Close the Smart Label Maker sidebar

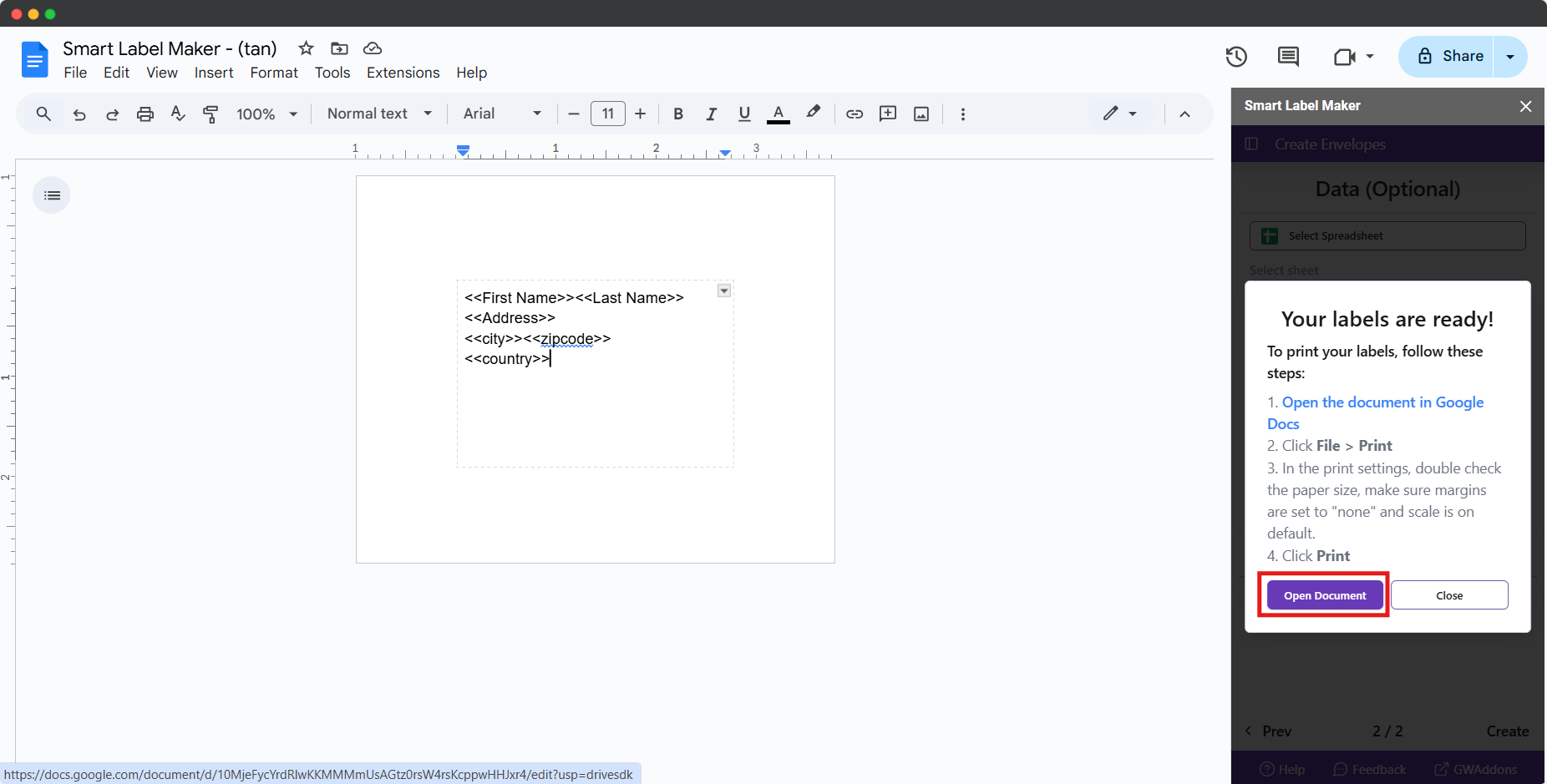[1525, 106]
